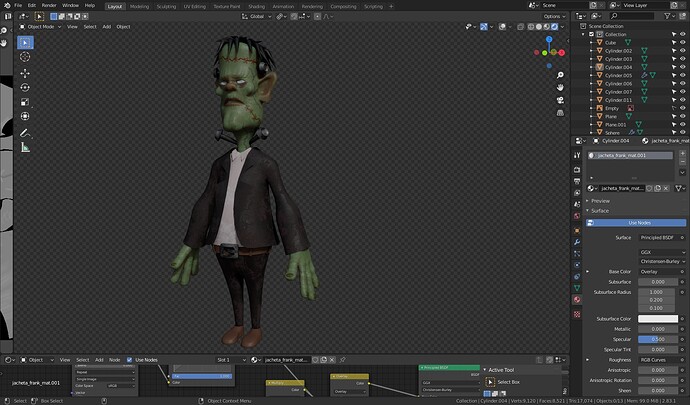The image size is (690, 405).
Task: Open the Window menu
Action: 70,5
